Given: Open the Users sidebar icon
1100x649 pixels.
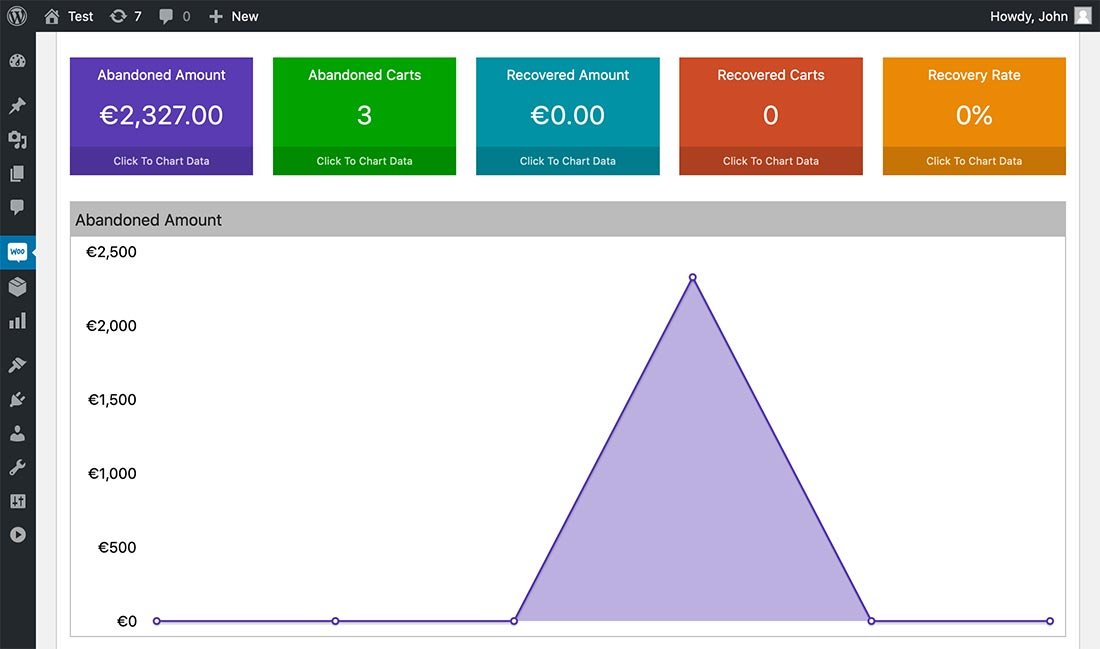Looking at the screenshot, I should [x=18, y=434].
